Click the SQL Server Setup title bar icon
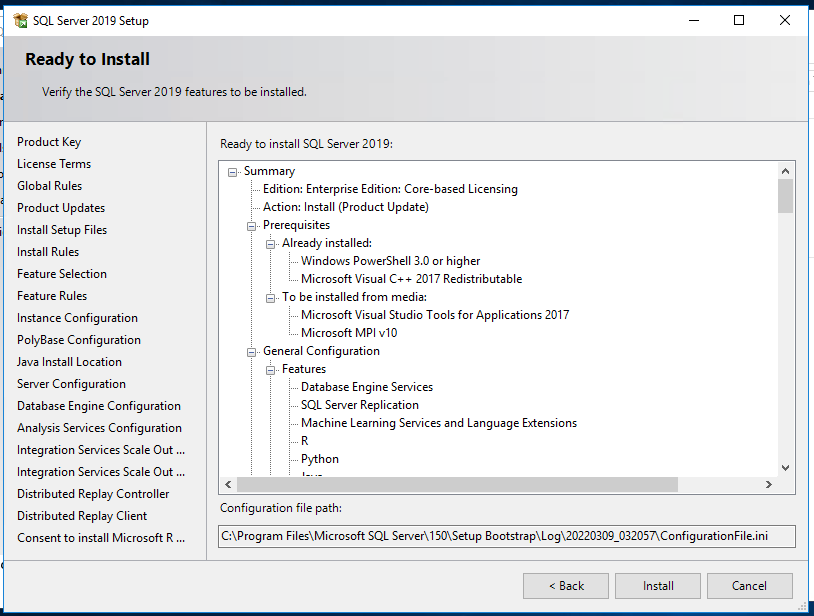 pyautogui.click(x=20, y=21)
